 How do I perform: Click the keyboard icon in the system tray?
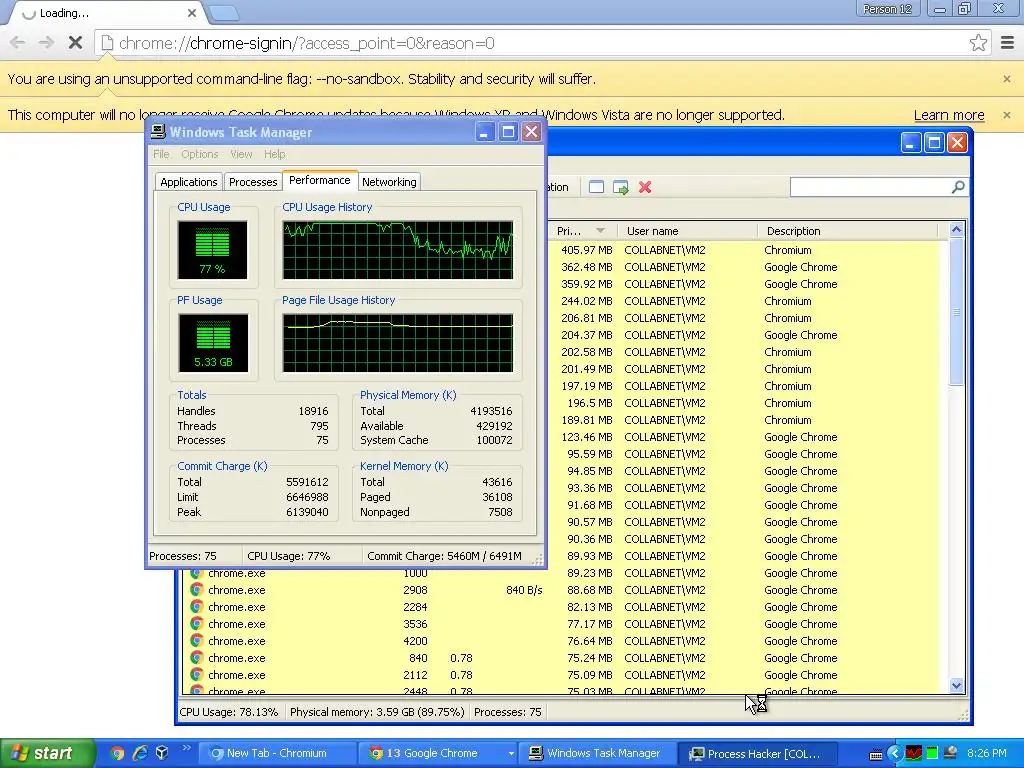click(876, 754)
